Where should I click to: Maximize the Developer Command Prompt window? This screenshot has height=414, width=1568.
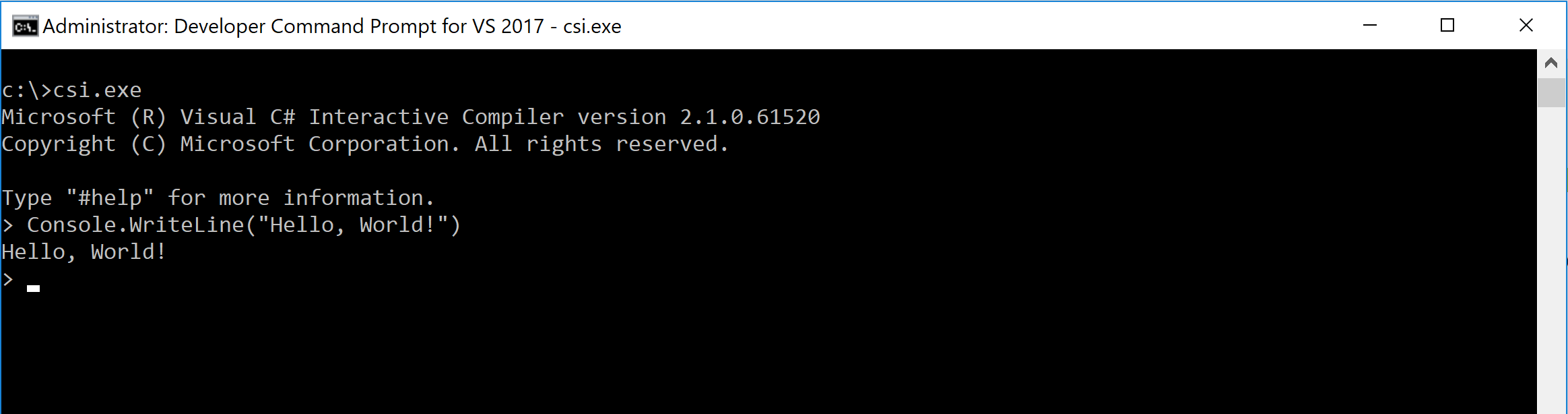[x=1447, y=26]
